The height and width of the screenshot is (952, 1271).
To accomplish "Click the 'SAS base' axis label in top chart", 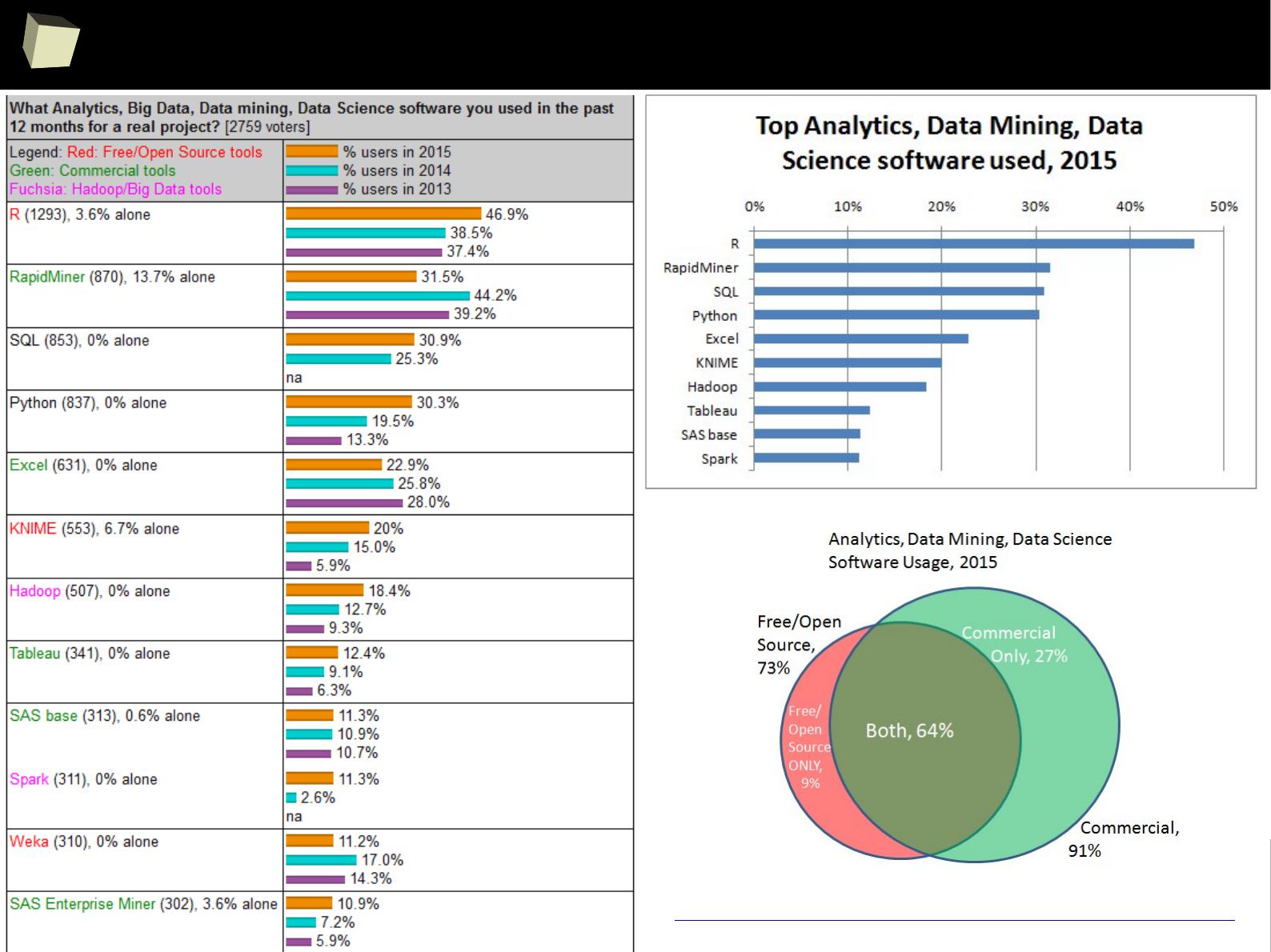I will (x=709, y=434).
